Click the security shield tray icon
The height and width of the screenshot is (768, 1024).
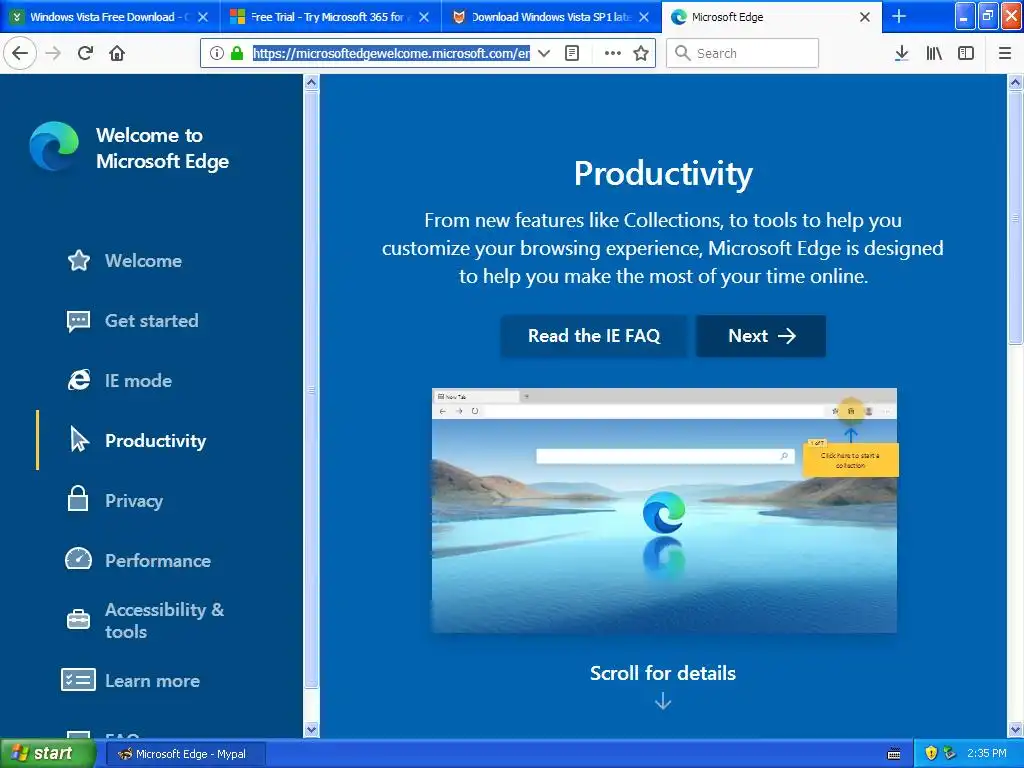point(931,754)
